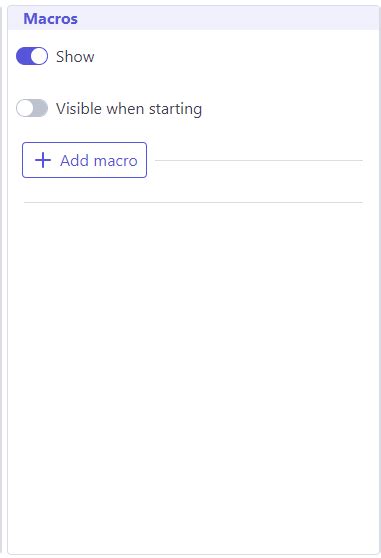Switch on Visible when starting
The image size is (381, 558).
point(32,108)
